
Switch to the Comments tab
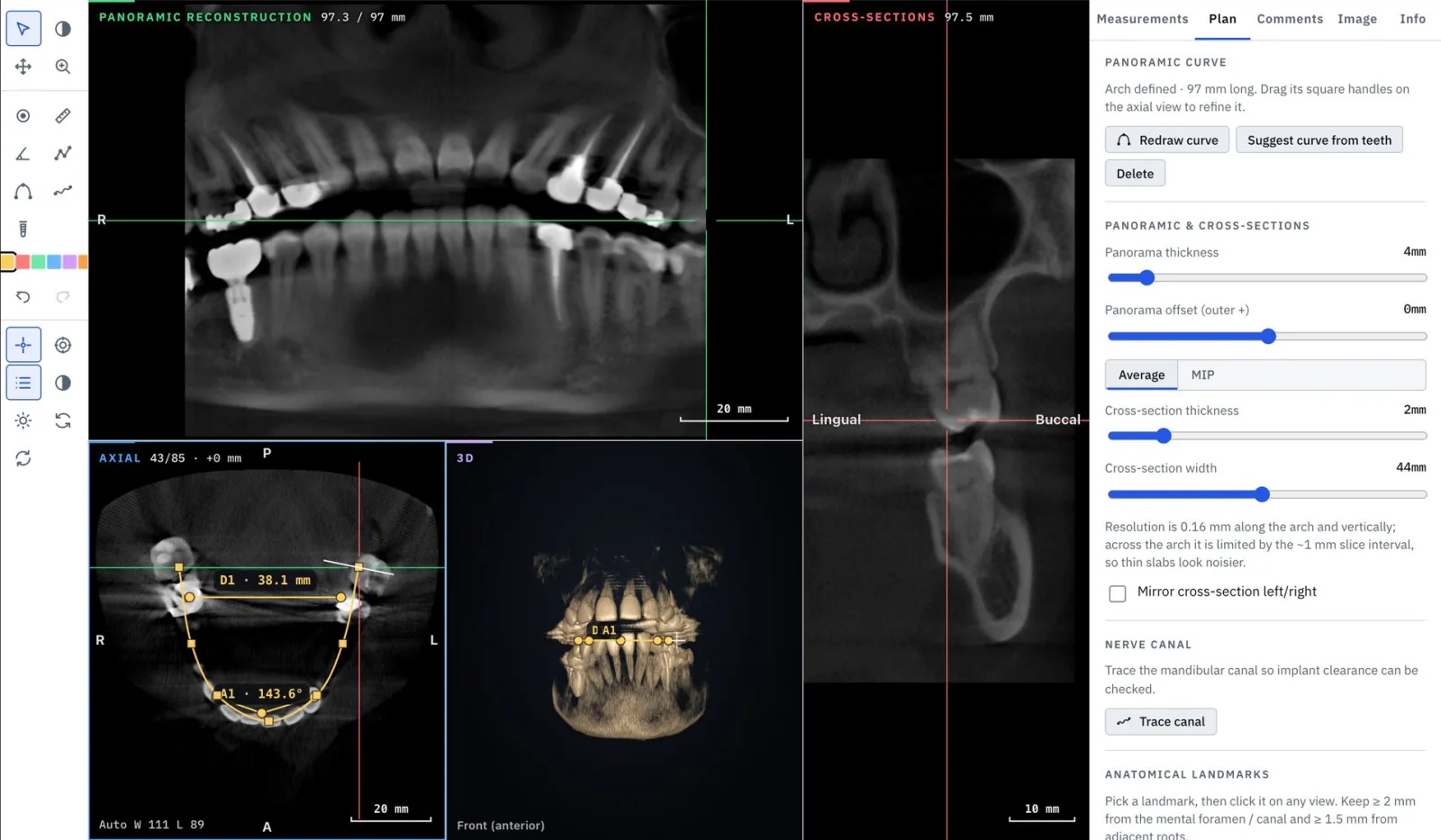1290,19
